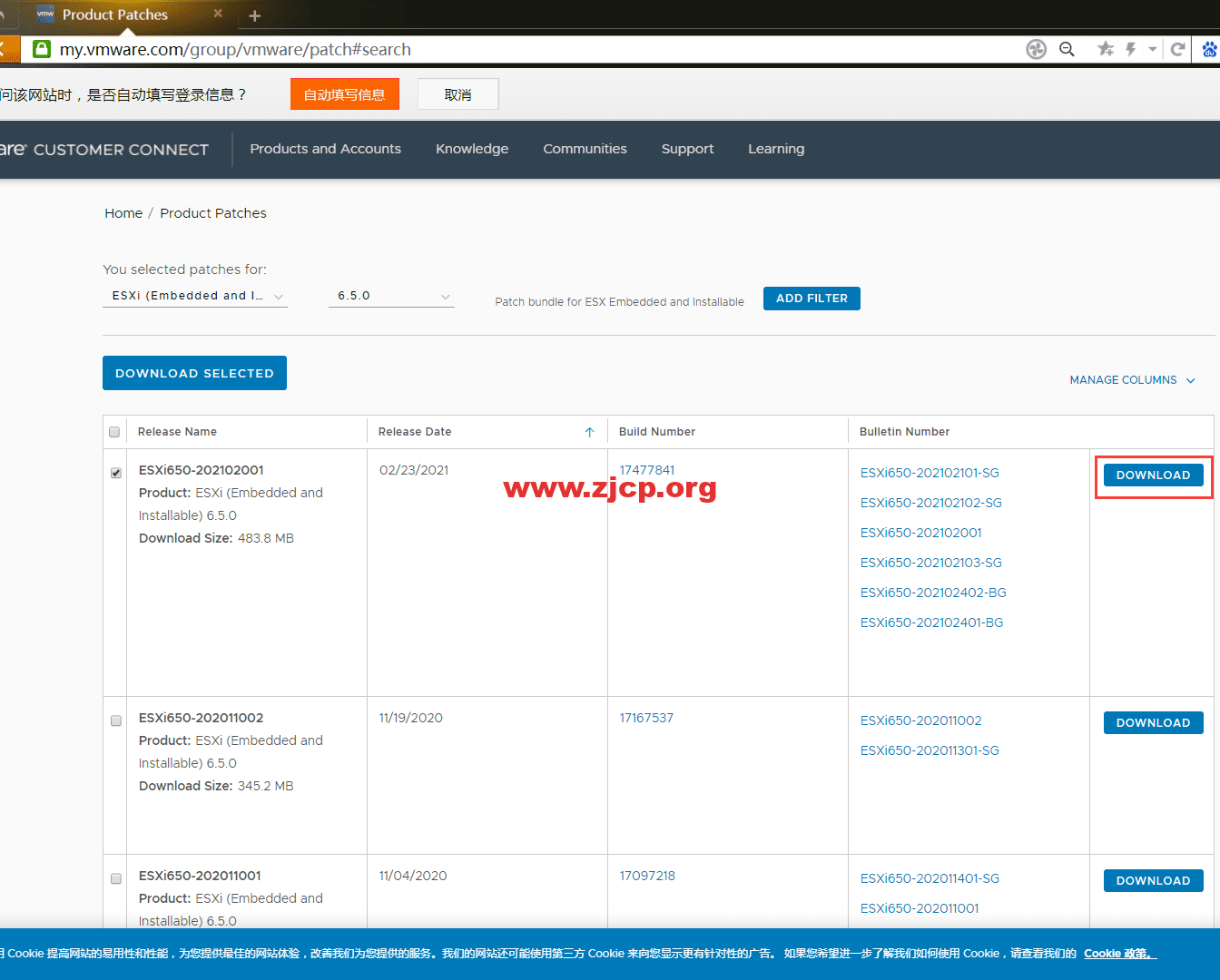Sort by Release Name column header
Screen dimensions: 1220x980
tap(177, 432)
